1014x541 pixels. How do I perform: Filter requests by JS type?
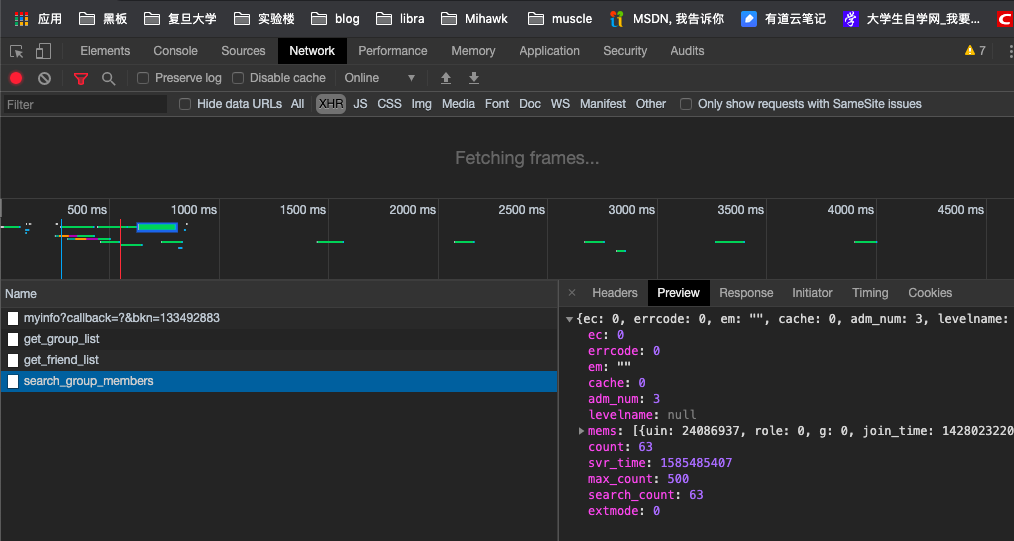pos(360,104)
